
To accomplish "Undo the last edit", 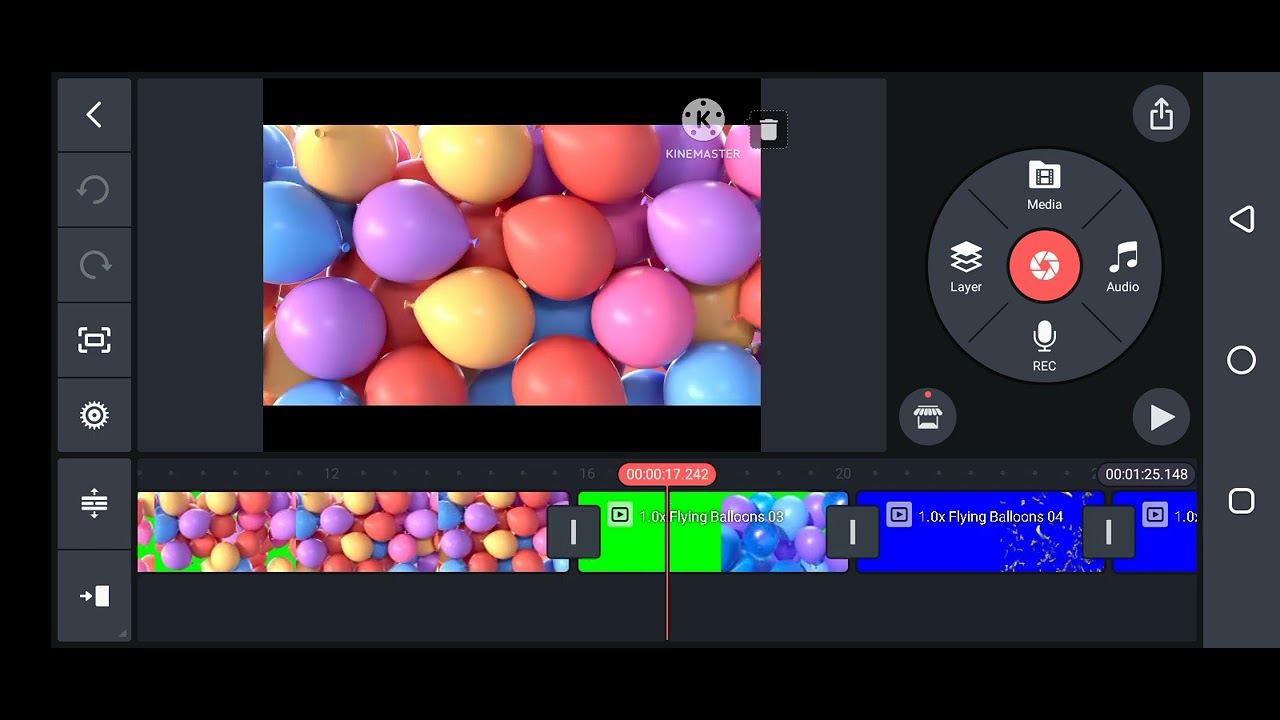I will (94, 190).
